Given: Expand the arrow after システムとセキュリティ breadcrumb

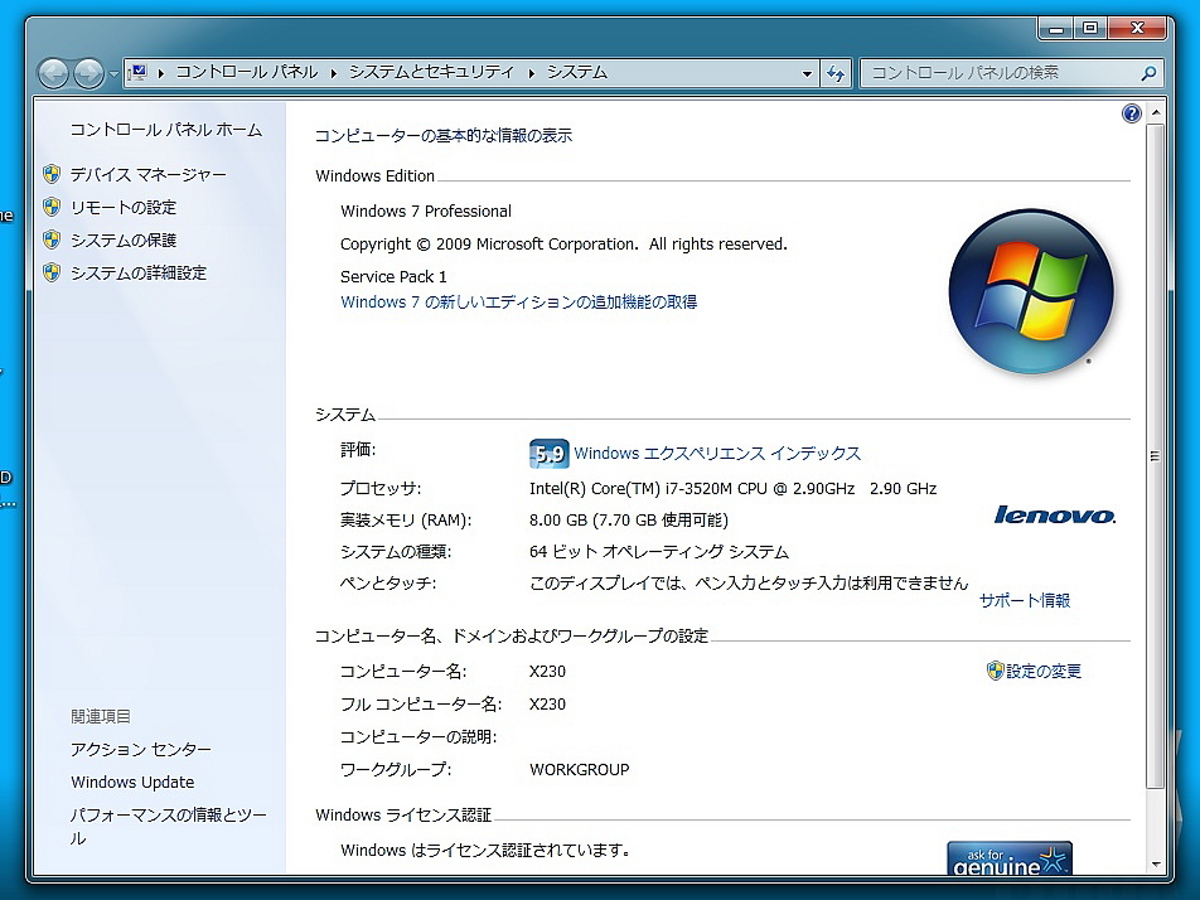Looking at the screenshot, I should tap(531, 72).
